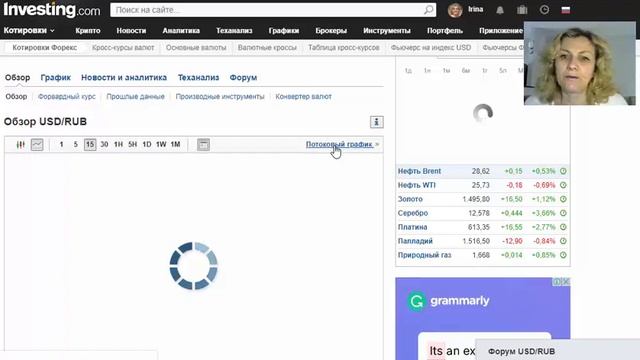This screenshot has height=360, width=640.
Task: Open the Инструменты menu
Action: [387, 31]
